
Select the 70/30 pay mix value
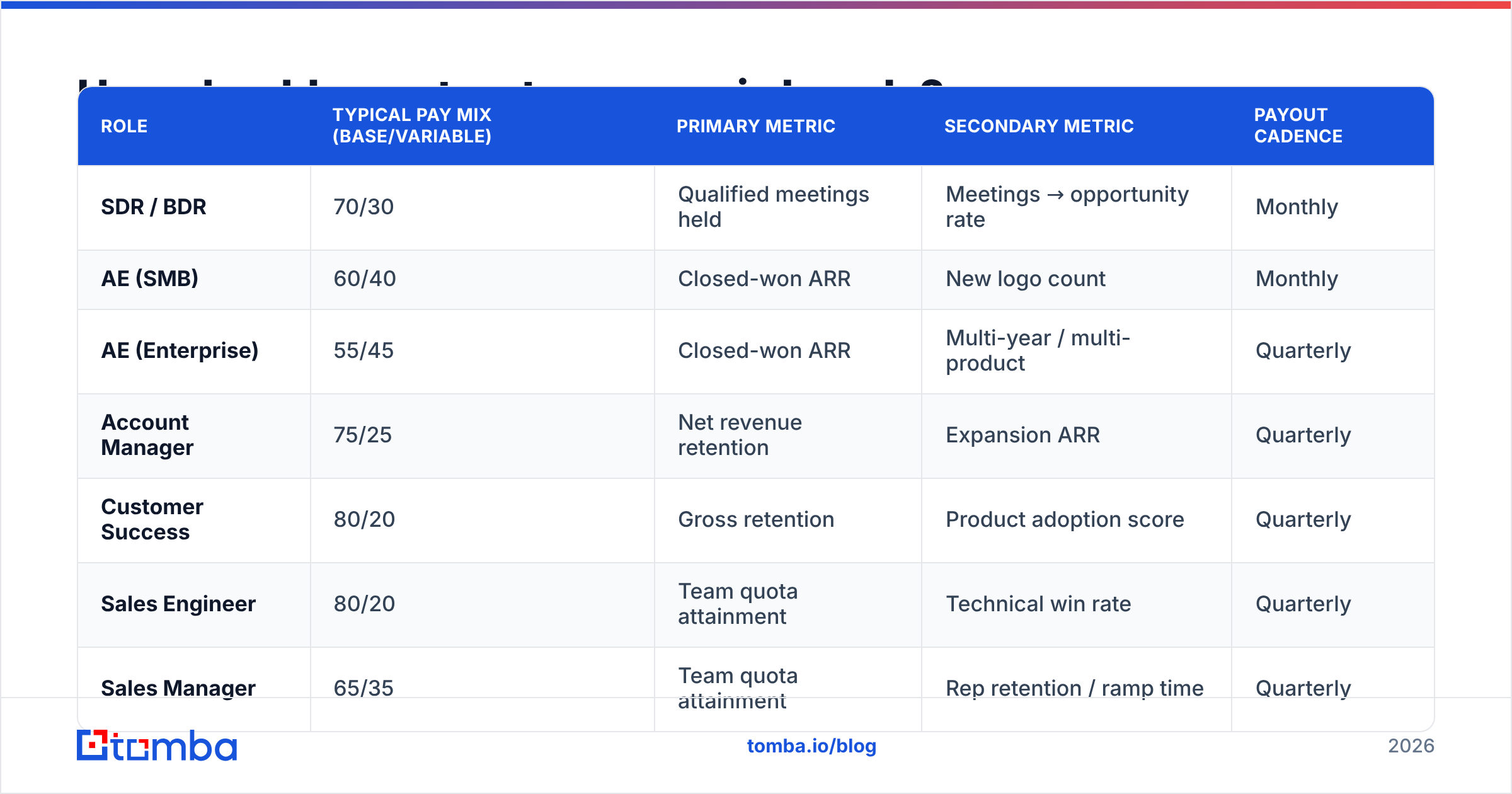click(x=364, y=207)
